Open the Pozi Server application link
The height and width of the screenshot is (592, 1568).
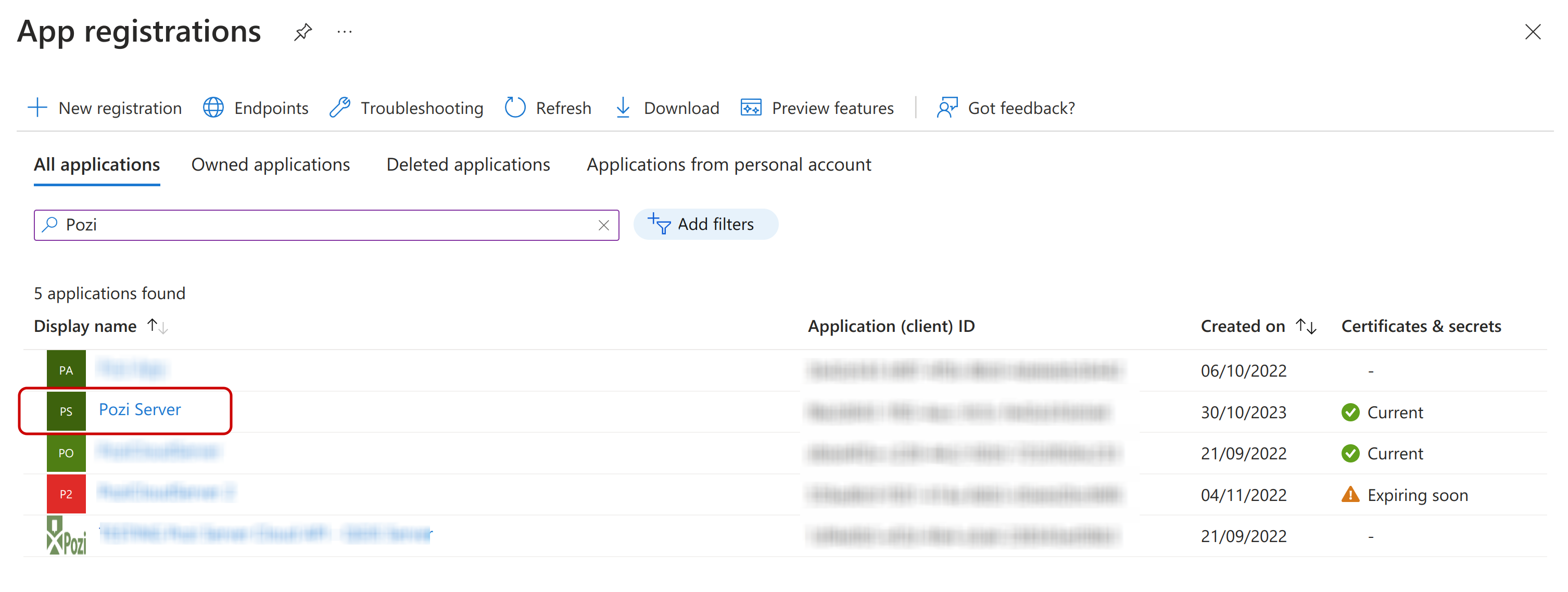point(140,409)
